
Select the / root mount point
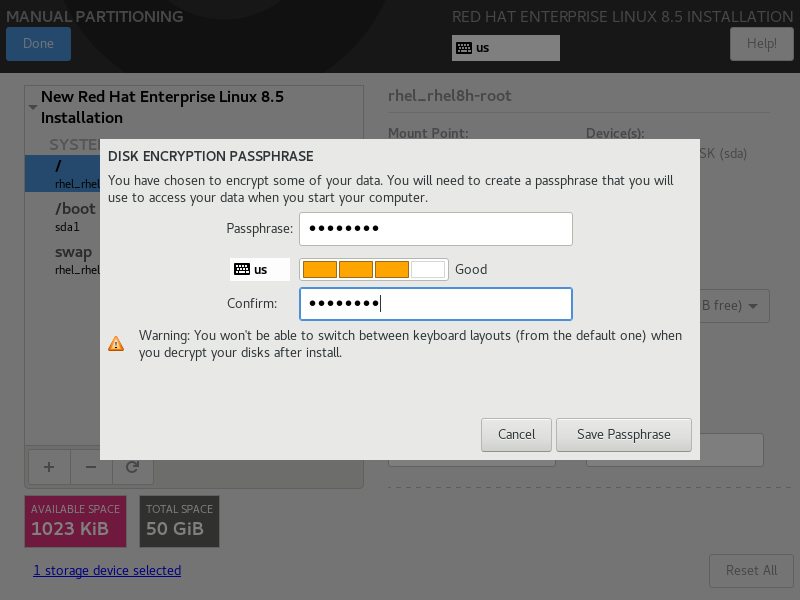coord(63,173)
